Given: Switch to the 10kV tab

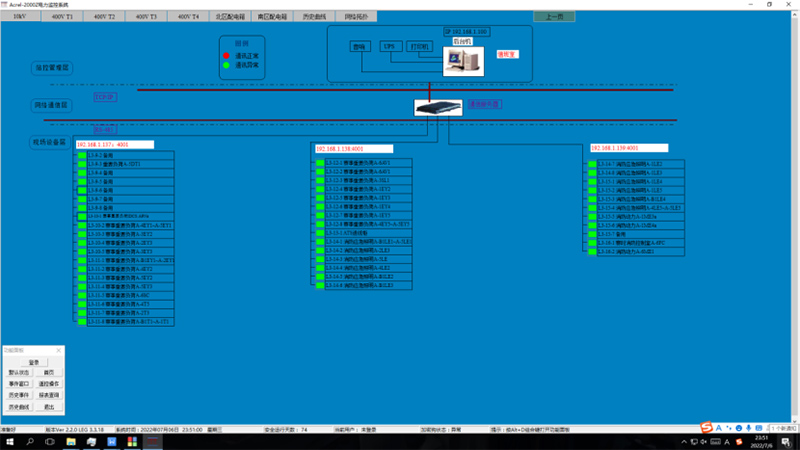Looking at the screenshot, I should pos(20,17).
